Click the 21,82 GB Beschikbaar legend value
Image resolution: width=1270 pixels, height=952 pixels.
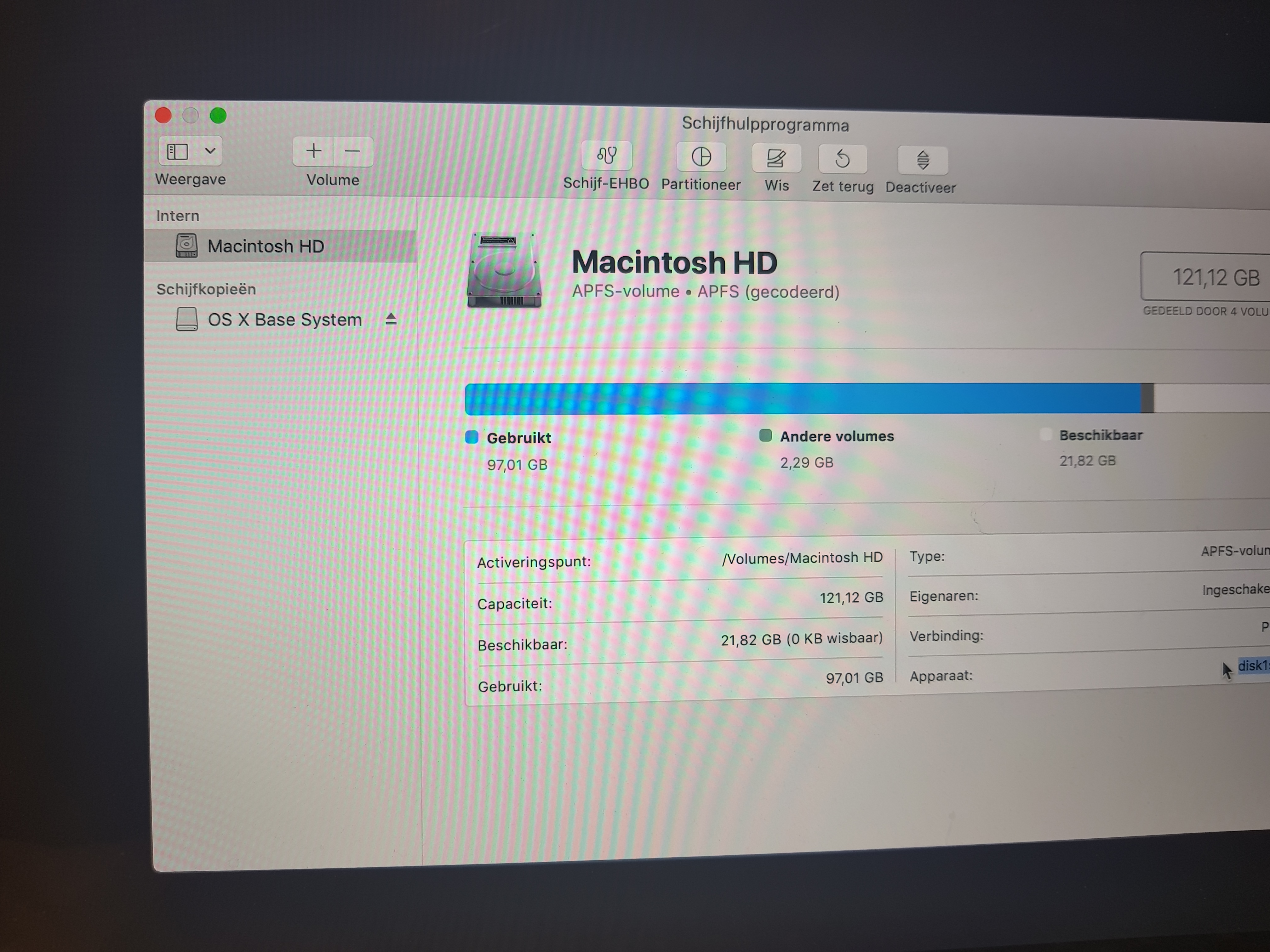[x=1087, y=461]
